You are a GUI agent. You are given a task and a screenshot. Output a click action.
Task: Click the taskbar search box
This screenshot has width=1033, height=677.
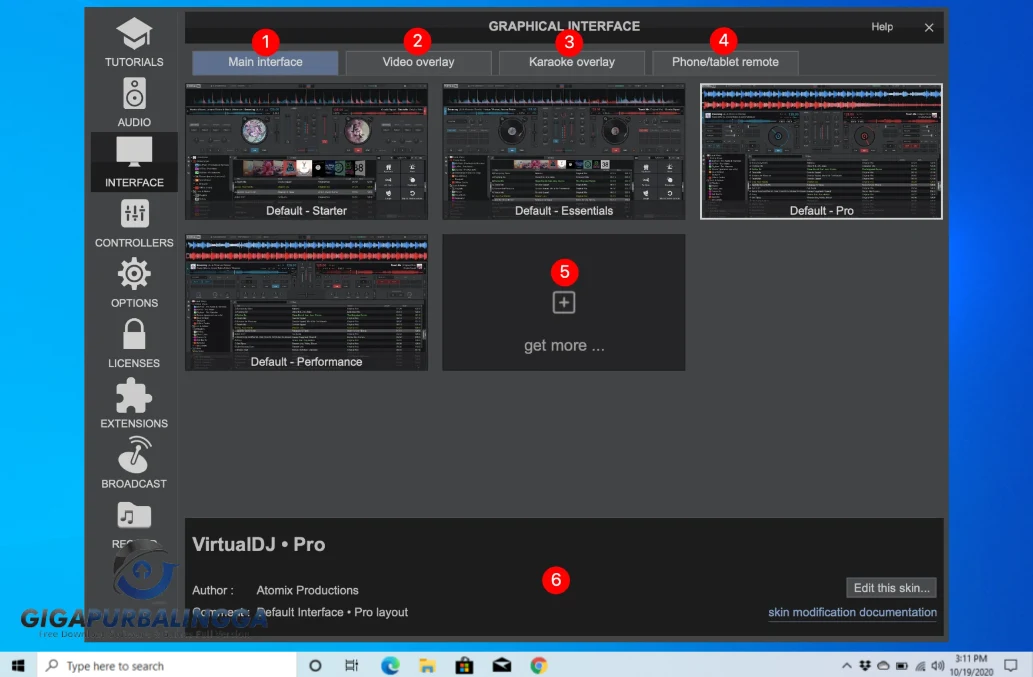click(x=167, y=665)
